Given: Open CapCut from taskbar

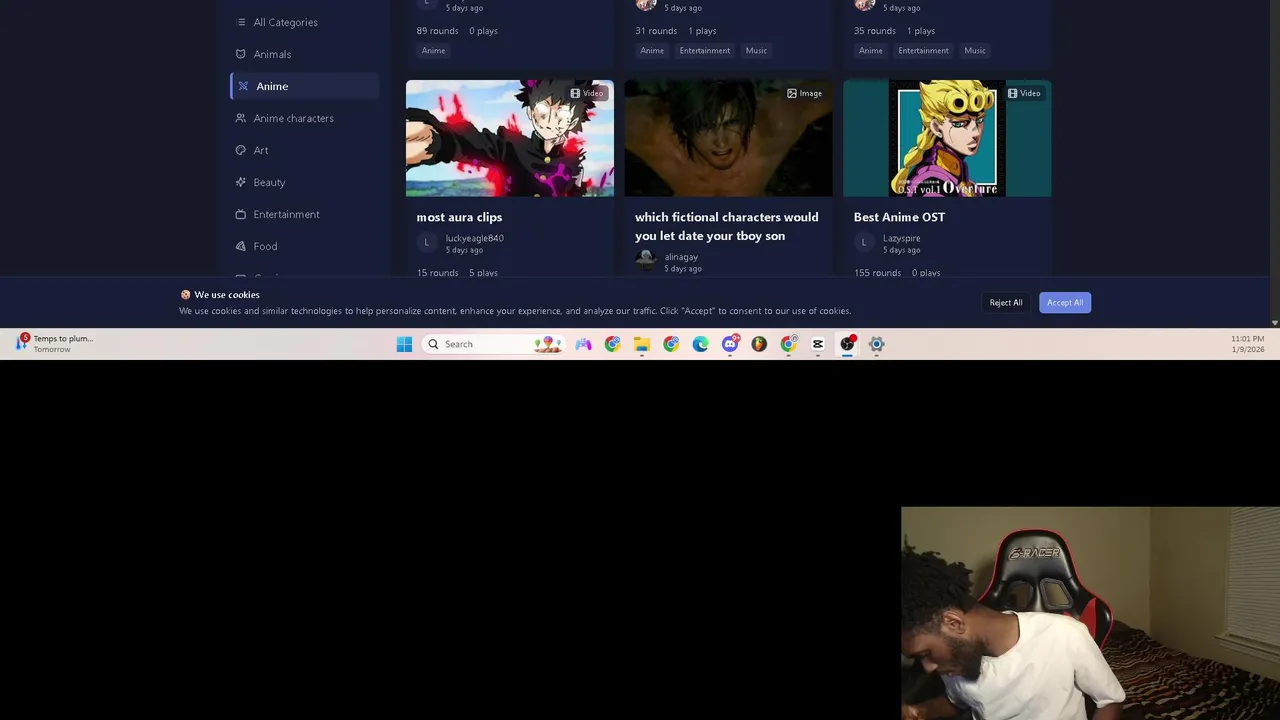Looking at the screenshot, I should point(818,344).
